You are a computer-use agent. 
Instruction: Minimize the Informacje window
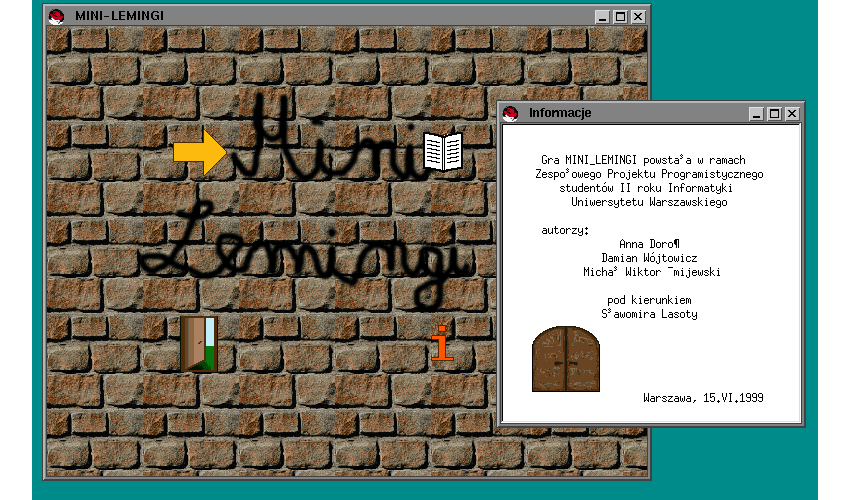tap(756, 114)
